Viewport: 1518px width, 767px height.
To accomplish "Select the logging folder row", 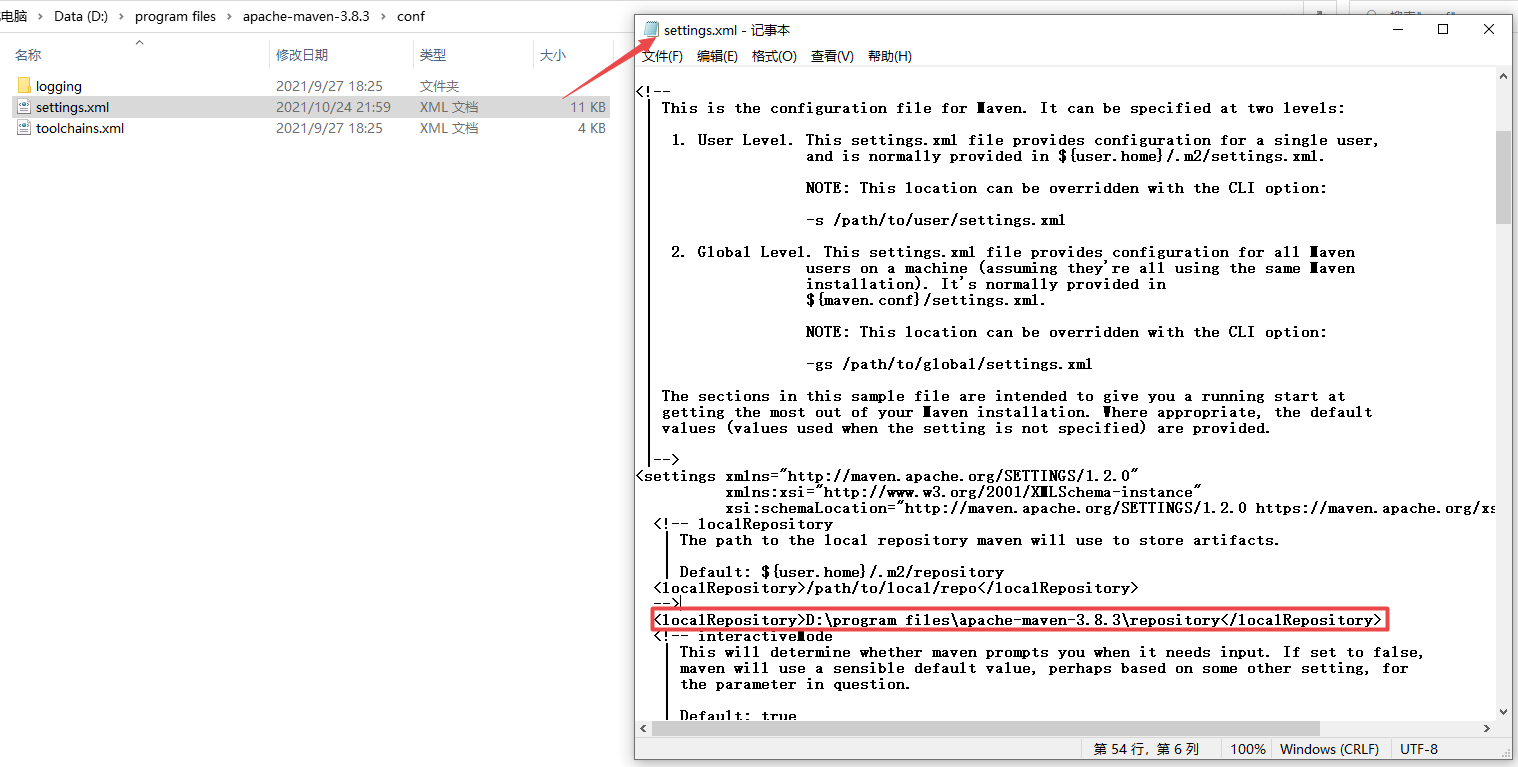I will pos(311,86).
